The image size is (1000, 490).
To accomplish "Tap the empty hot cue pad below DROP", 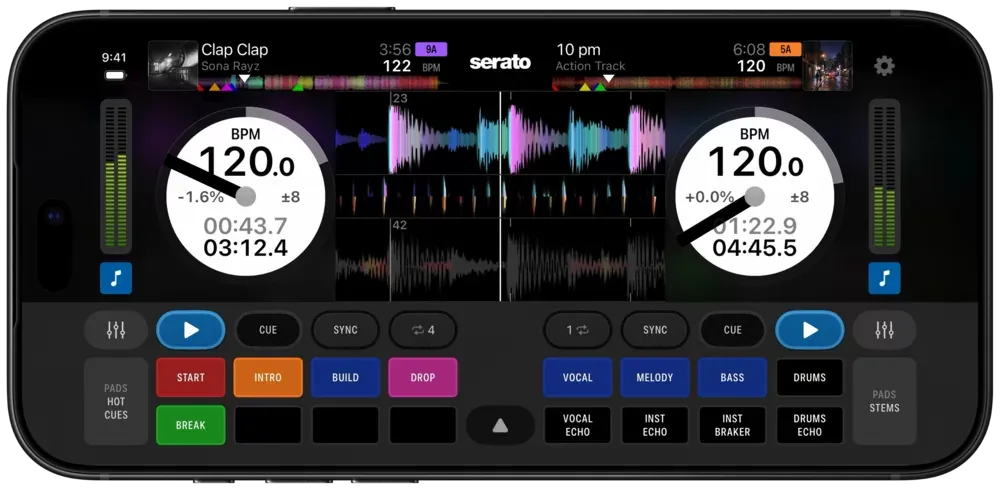I will pos(423,425).
